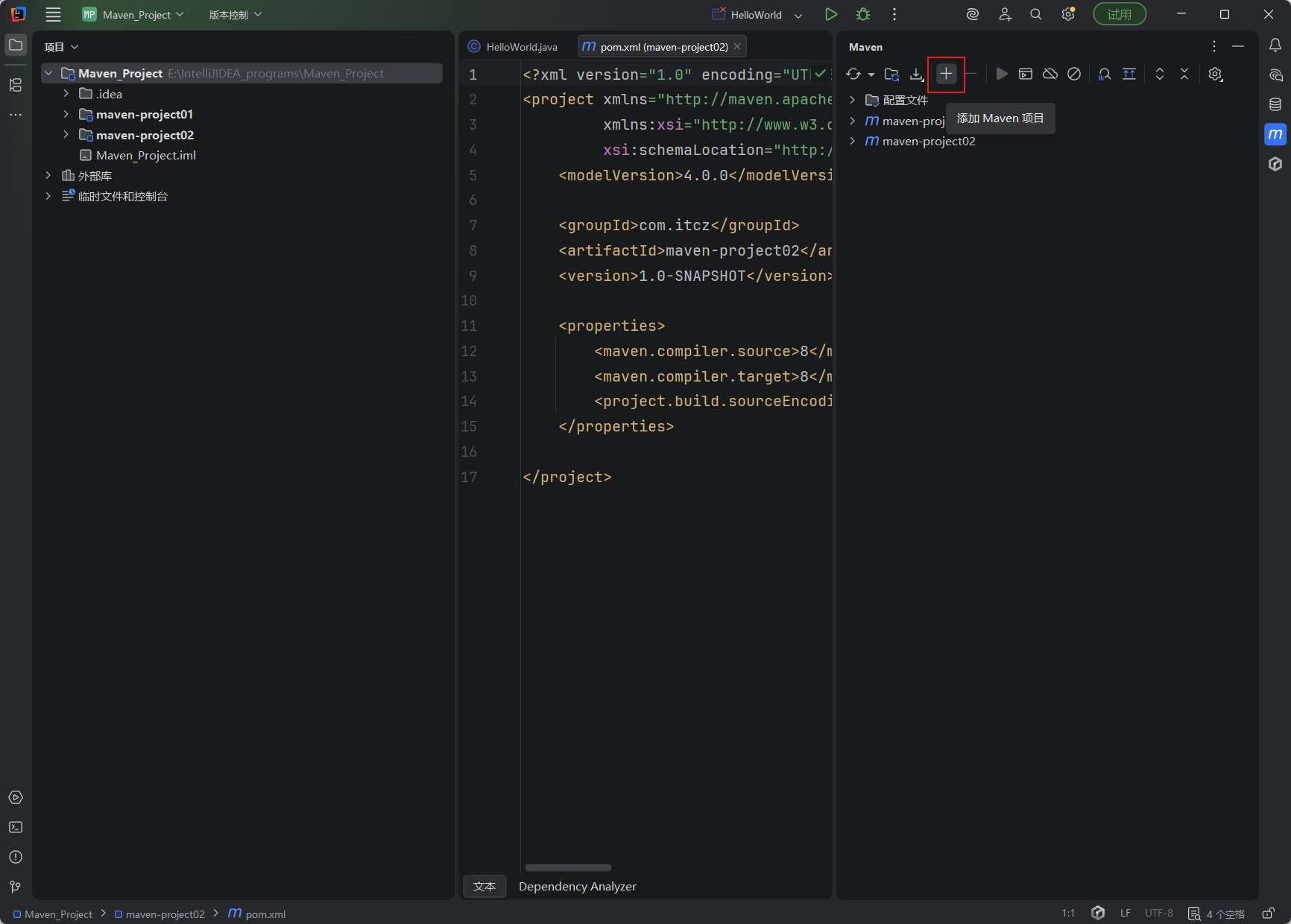Image resolution: width=1291 pixels, height=924 pixels.
Task: Close pom.xml (maven-project02) tab
Action: point(737,46)
